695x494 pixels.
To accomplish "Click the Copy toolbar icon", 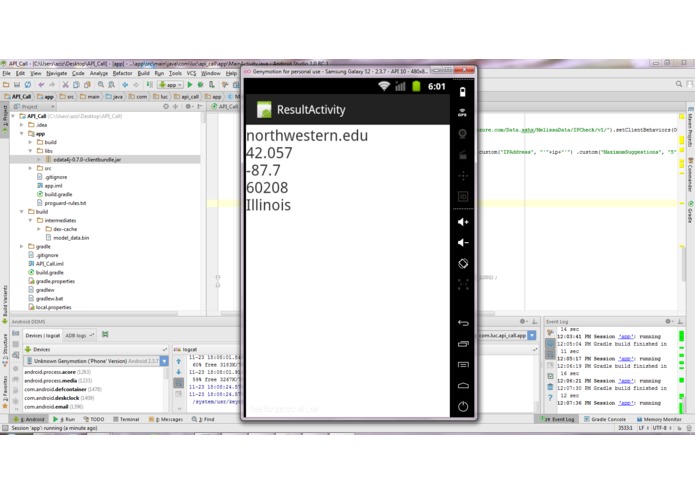I will [x=76, y=84].
